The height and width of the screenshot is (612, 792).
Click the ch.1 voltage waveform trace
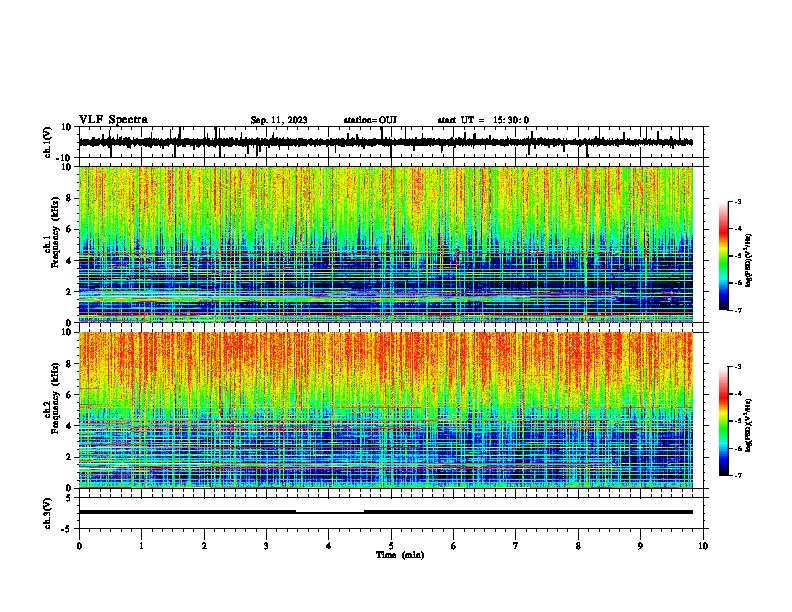click(x=385, y=142)
